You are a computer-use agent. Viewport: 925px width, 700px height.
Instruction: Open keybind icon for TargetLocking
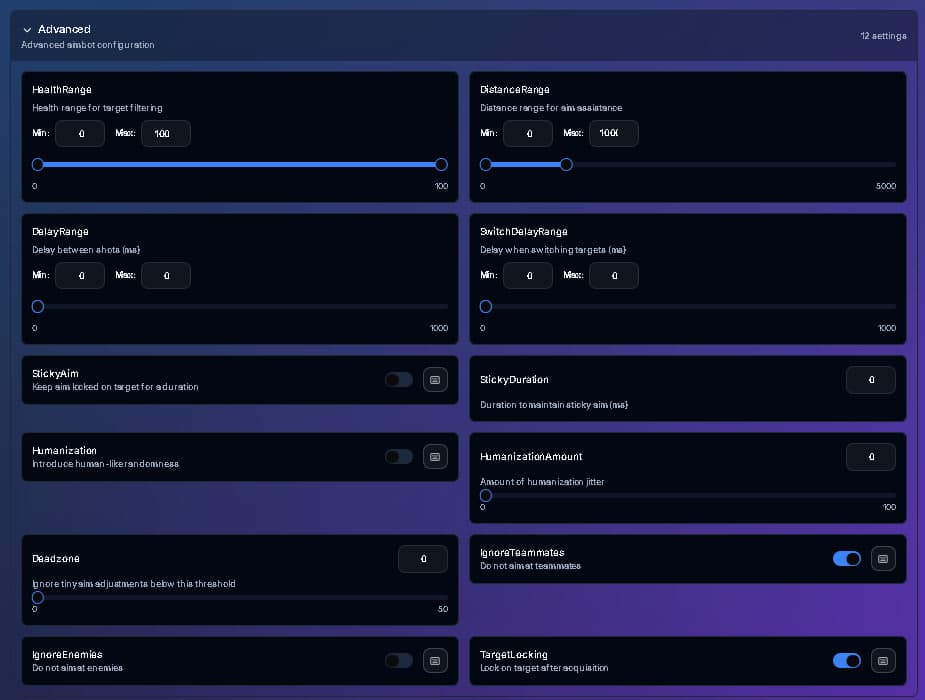tap(883, 661)
